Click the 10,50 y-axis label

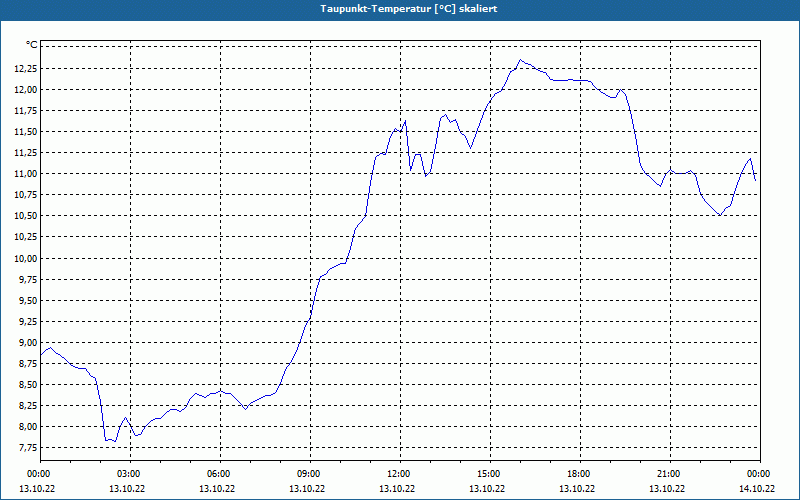click(x=26, y=216)
